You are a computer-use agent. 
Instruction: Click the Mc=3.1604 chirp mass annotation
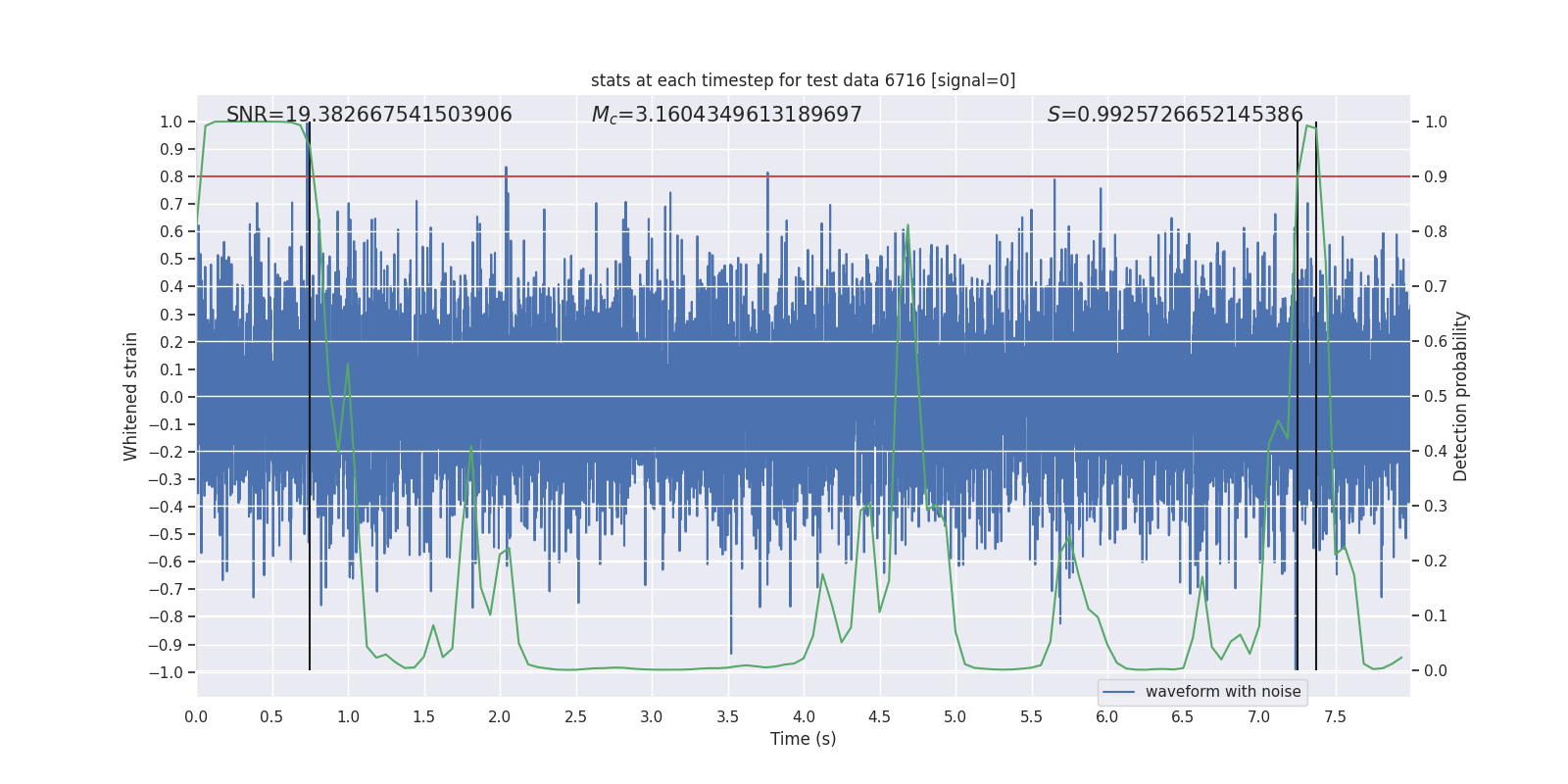[726, 115]
